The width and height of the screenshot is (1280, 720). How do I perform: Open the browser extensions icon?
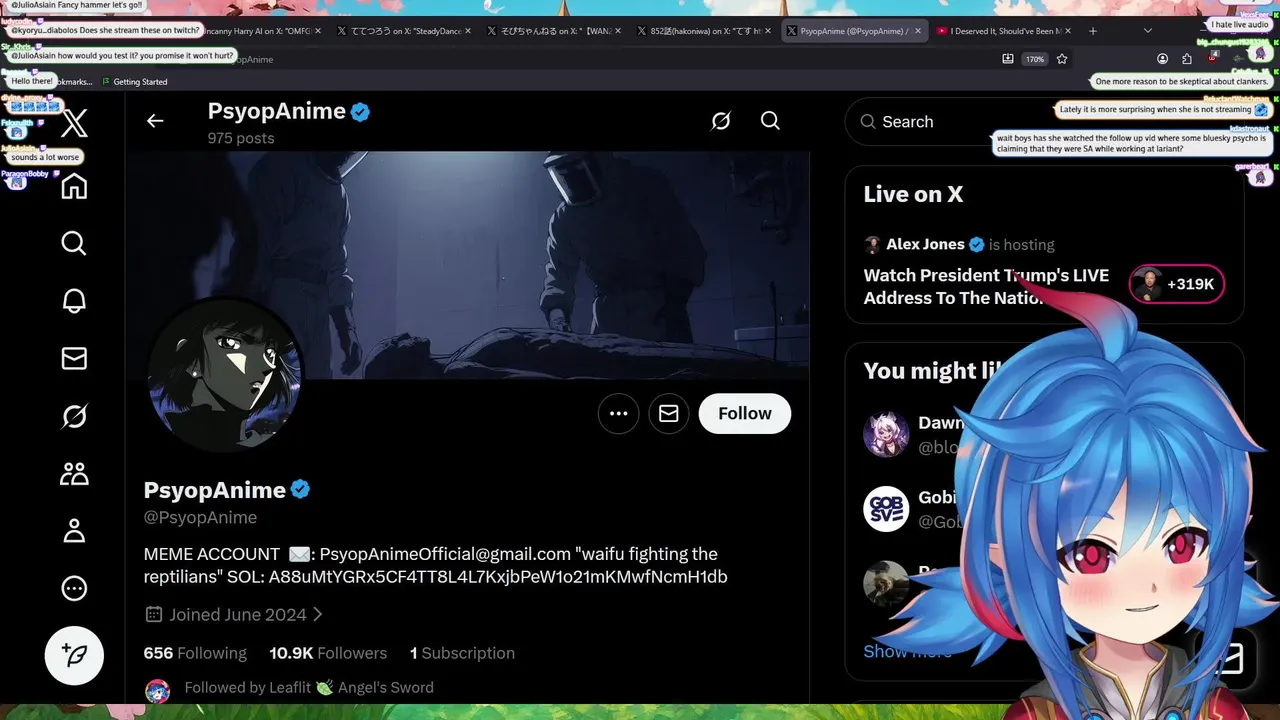click(1187, 59)
